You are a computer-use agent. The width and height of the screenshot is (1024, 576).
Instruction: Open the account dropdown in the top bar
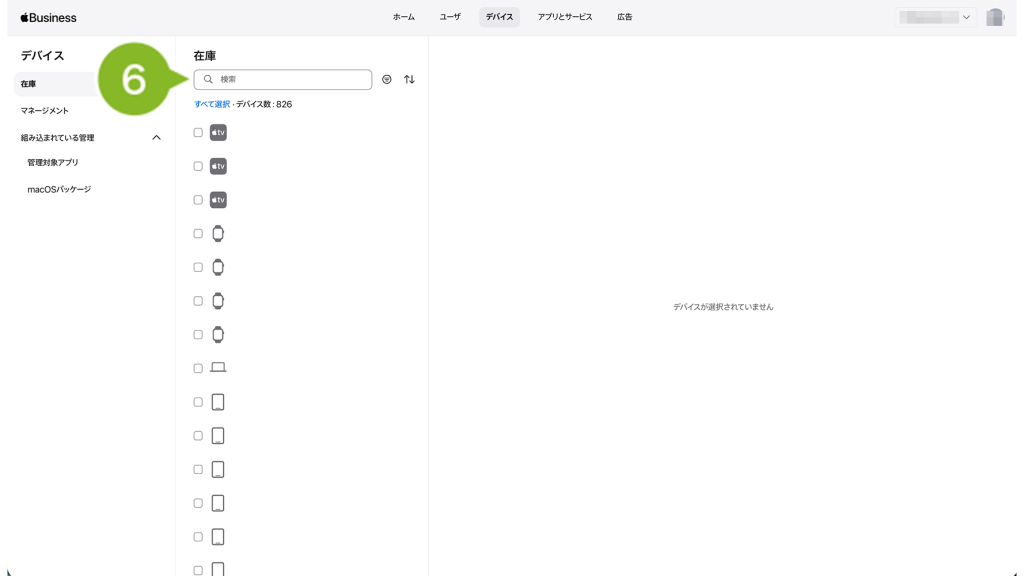coord(935,17)
